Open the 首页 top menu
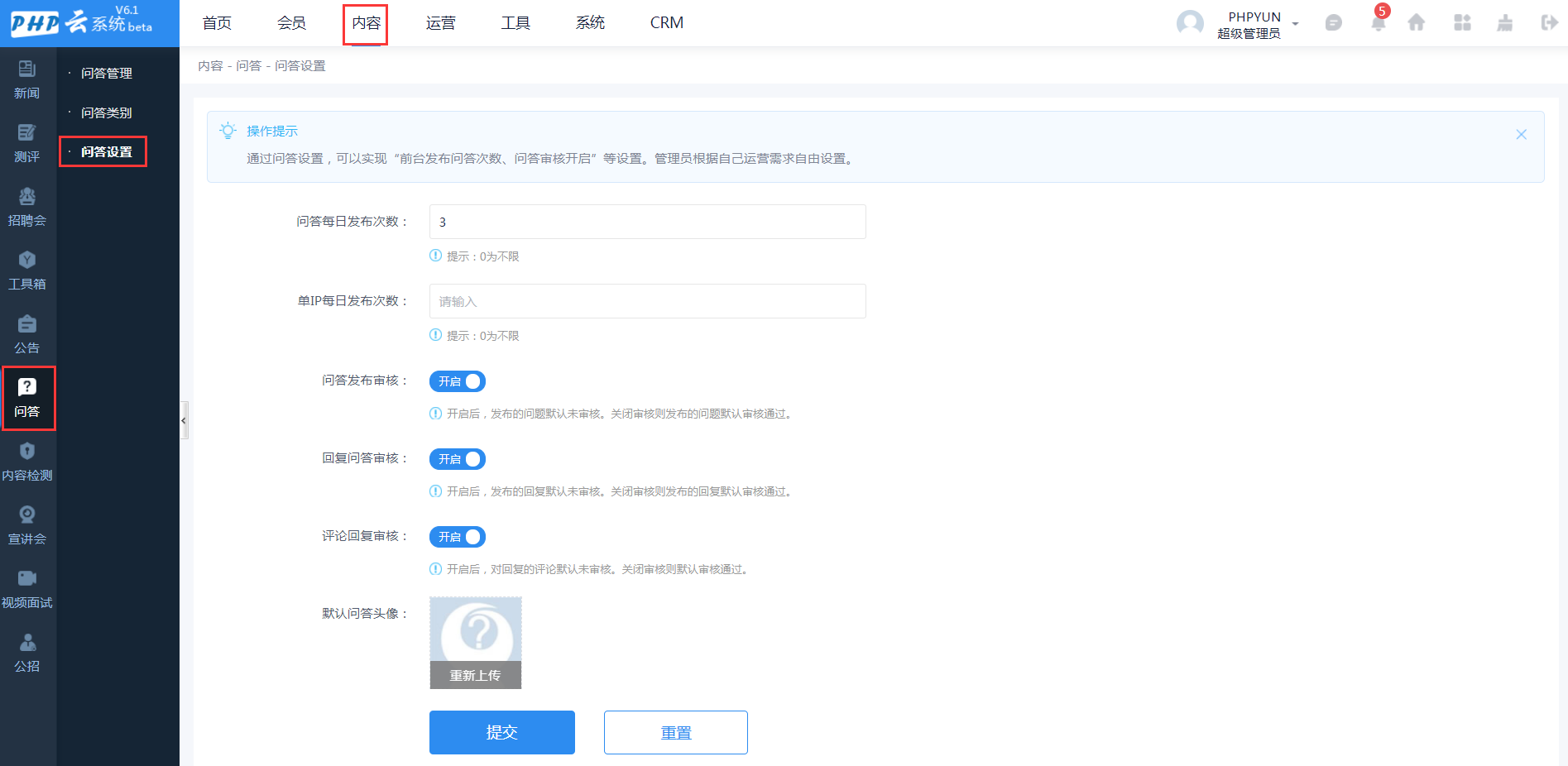 (217, 23)
